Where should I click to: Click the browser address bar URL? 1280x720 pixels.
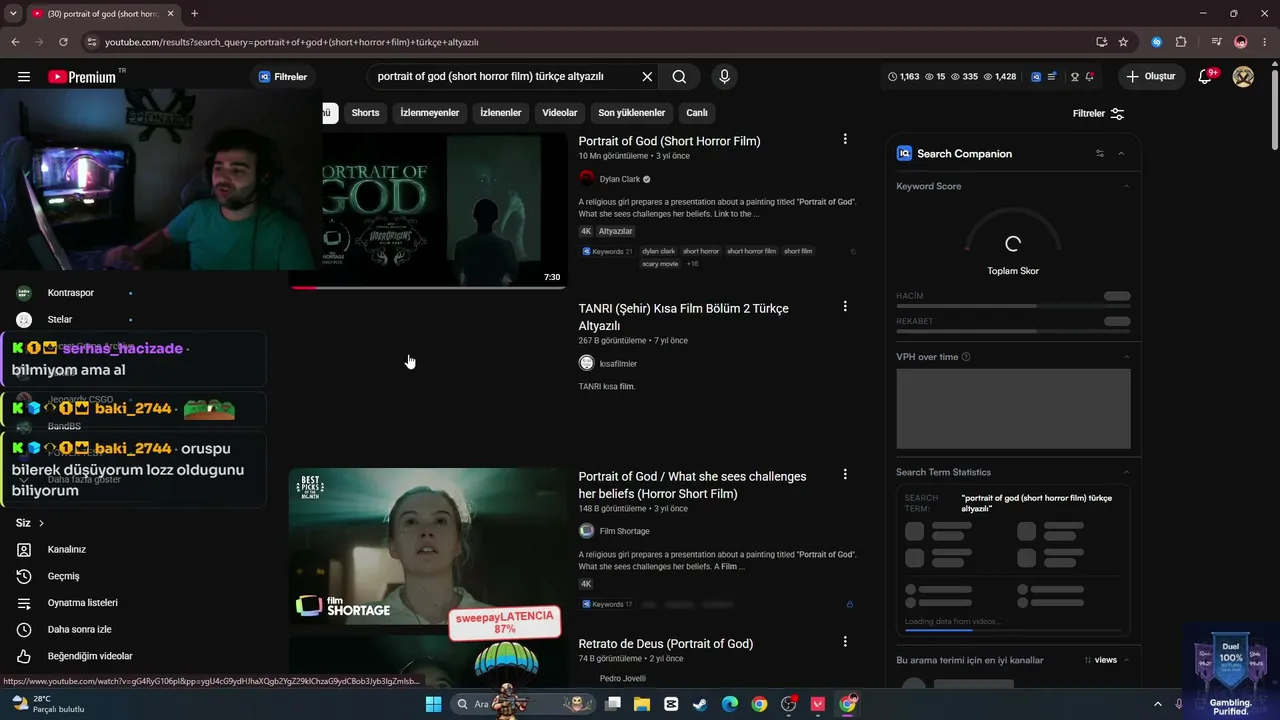click(292, 42)
